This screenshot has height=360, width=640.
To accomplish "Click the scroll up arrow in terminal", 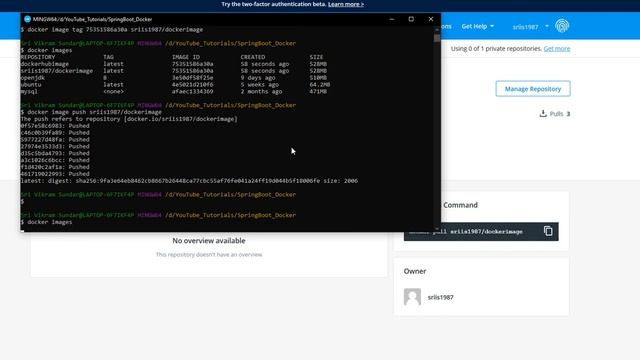I will [x=437, y=30].
